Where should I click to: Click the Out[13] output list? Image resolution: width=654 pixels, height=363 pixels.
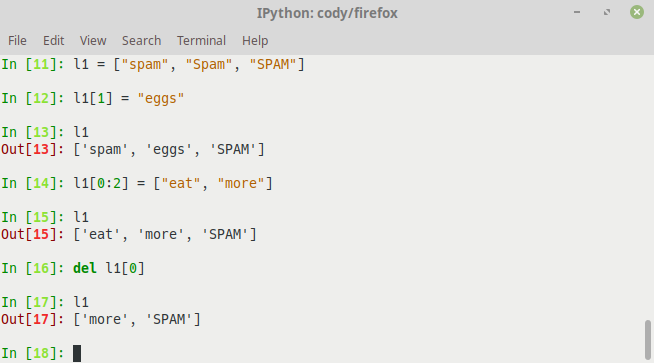169,149
